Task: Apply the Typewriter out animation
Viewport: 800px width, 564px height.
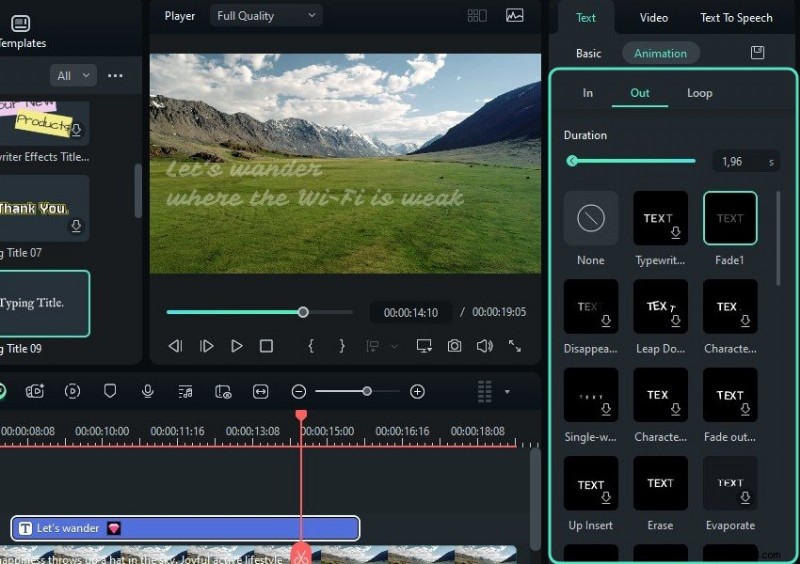Action: tap(660, 218)
